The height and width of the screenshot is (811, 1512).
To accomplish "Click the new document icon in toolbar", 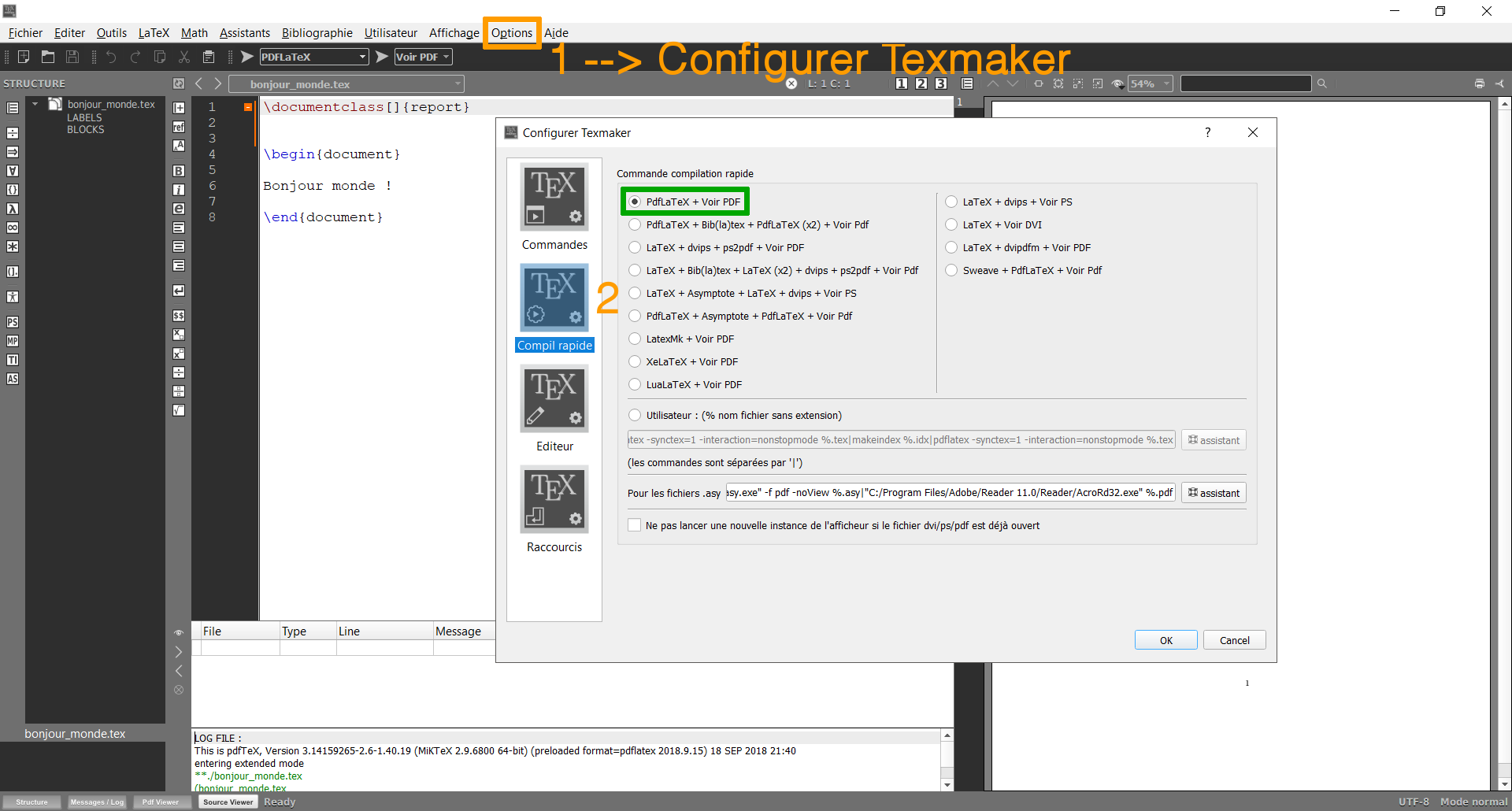I will pyautogui.click(x=24, y=57).
